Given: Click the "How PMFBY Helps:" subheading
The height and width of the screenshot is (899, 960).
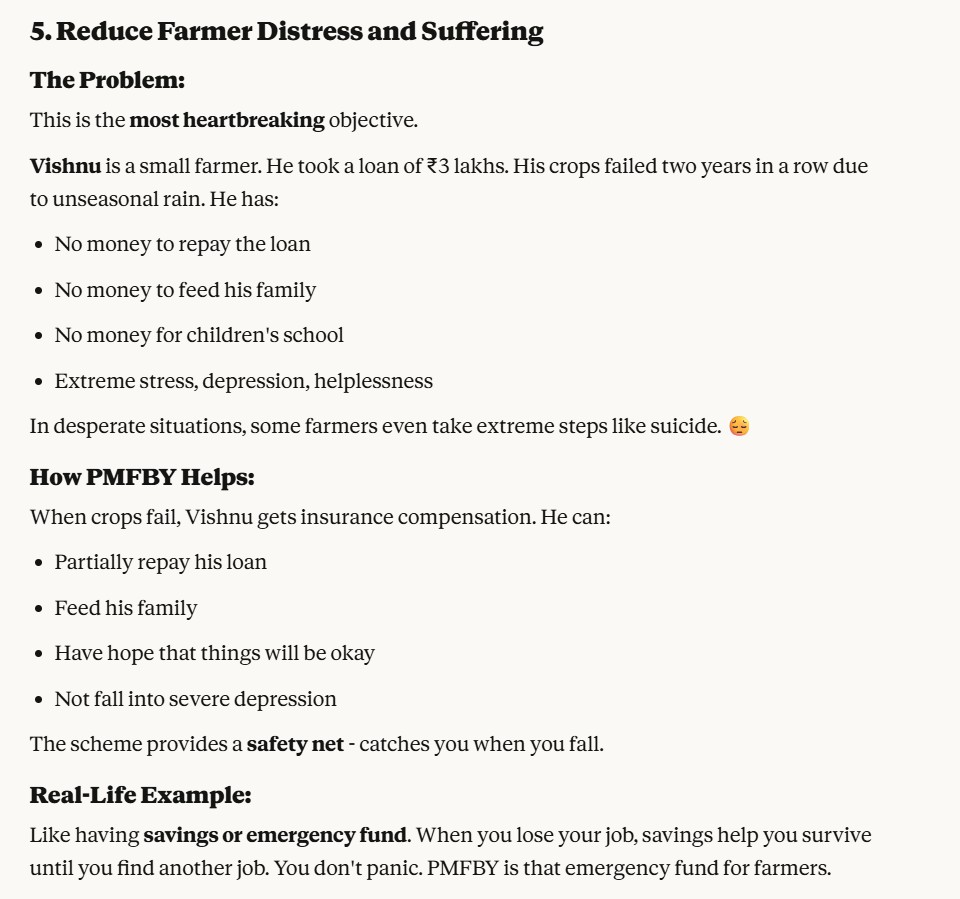Looking at the screenshot, I should click(x=142, y=477).
